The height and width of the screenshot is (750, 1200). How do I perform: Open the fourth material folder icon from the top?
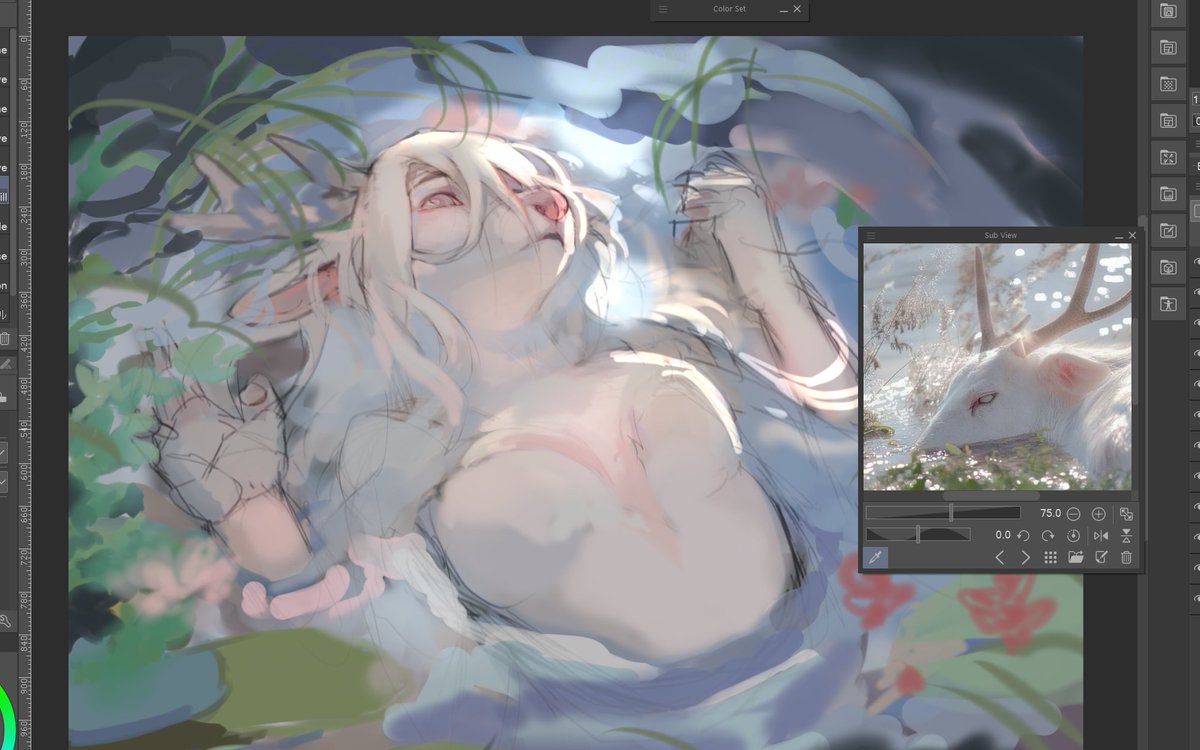1168,121
